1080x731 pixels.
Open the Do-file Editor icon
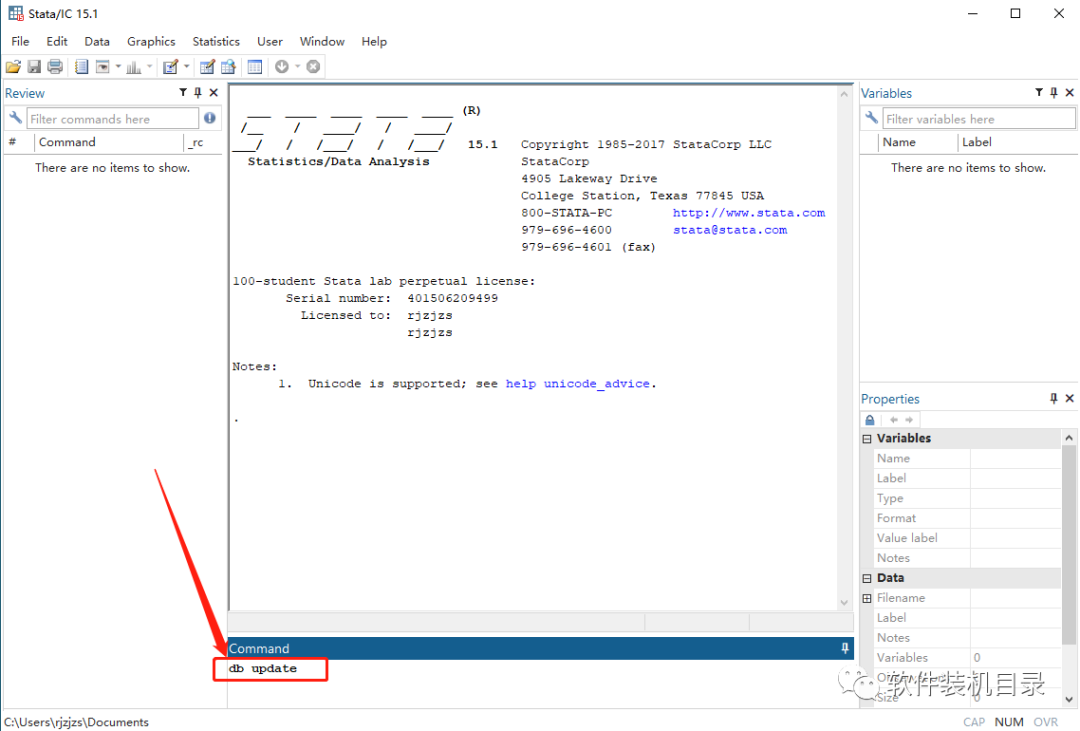point(170,67)
